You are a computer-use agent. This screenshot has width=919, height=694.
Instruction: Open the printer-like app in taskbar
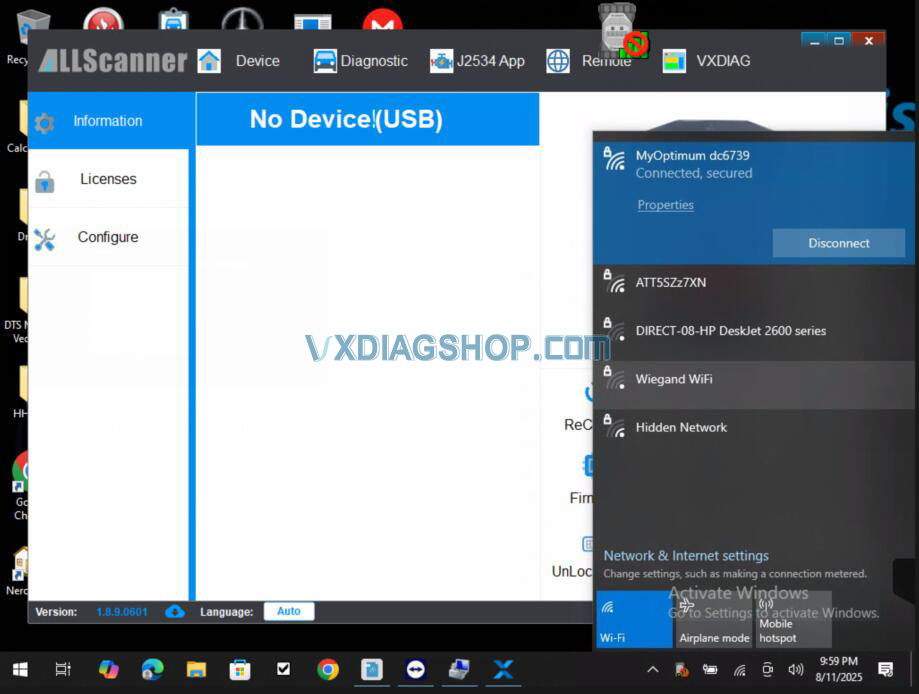pyautogui.click(x=459, y=669)
